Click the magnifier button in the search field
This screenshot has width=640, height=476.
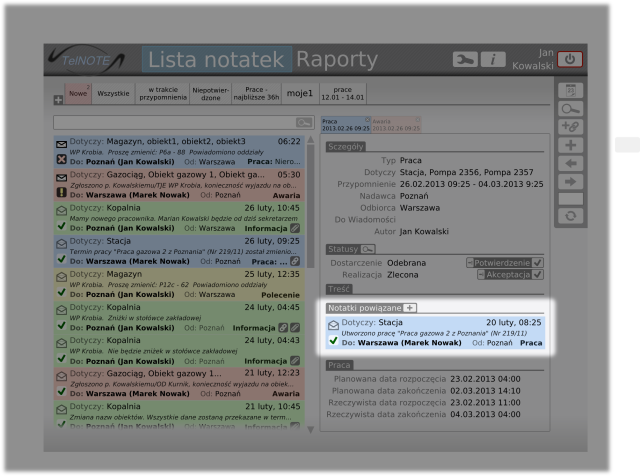[304, 122]
